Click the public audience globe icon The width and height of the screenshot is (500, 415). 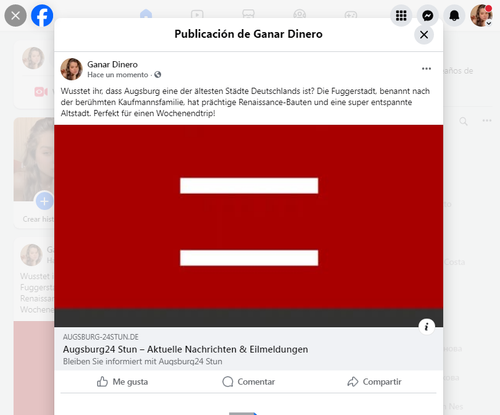coord(158,75)
